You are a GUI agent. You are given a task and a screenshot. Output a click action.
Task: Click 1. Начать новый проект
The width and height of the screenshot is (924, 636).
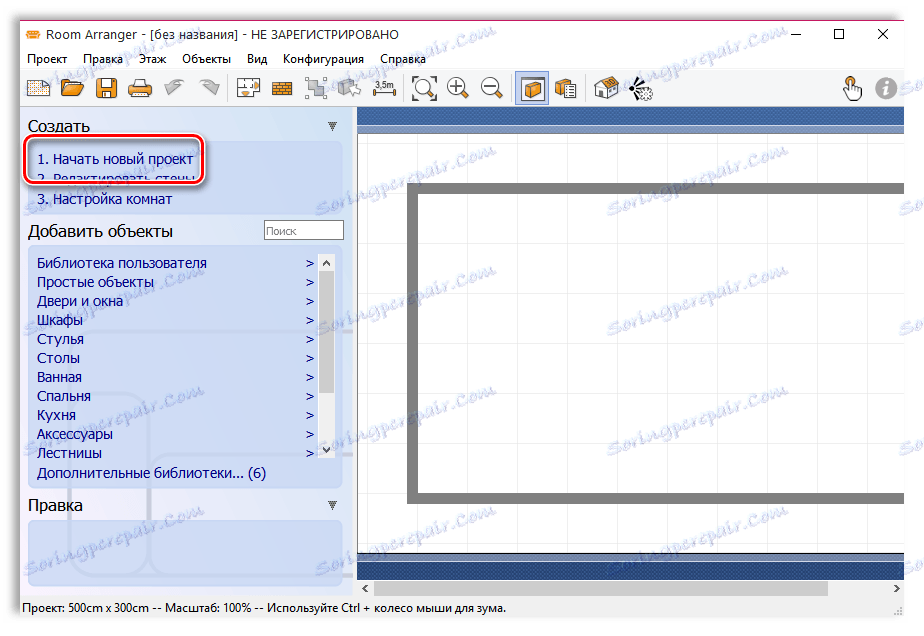coord(115,159)
